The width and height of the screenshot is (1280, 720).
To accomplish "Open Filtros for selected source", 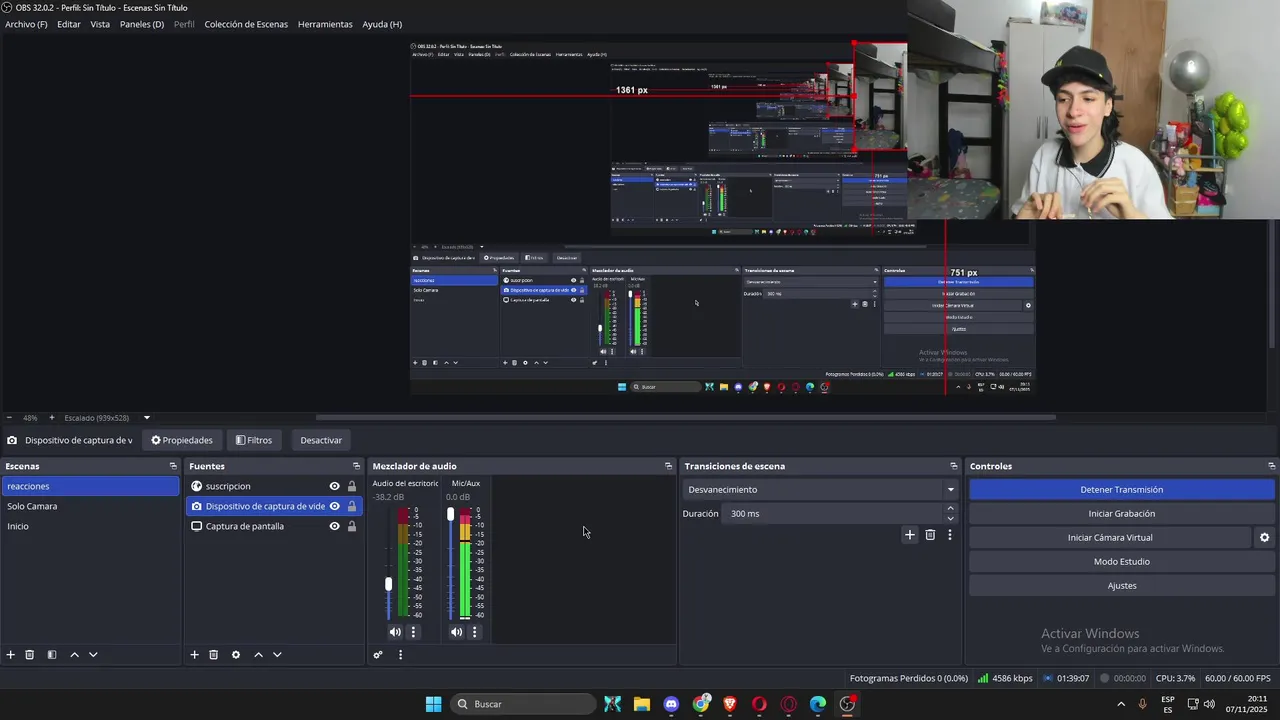I will click(x=254, y=440).
